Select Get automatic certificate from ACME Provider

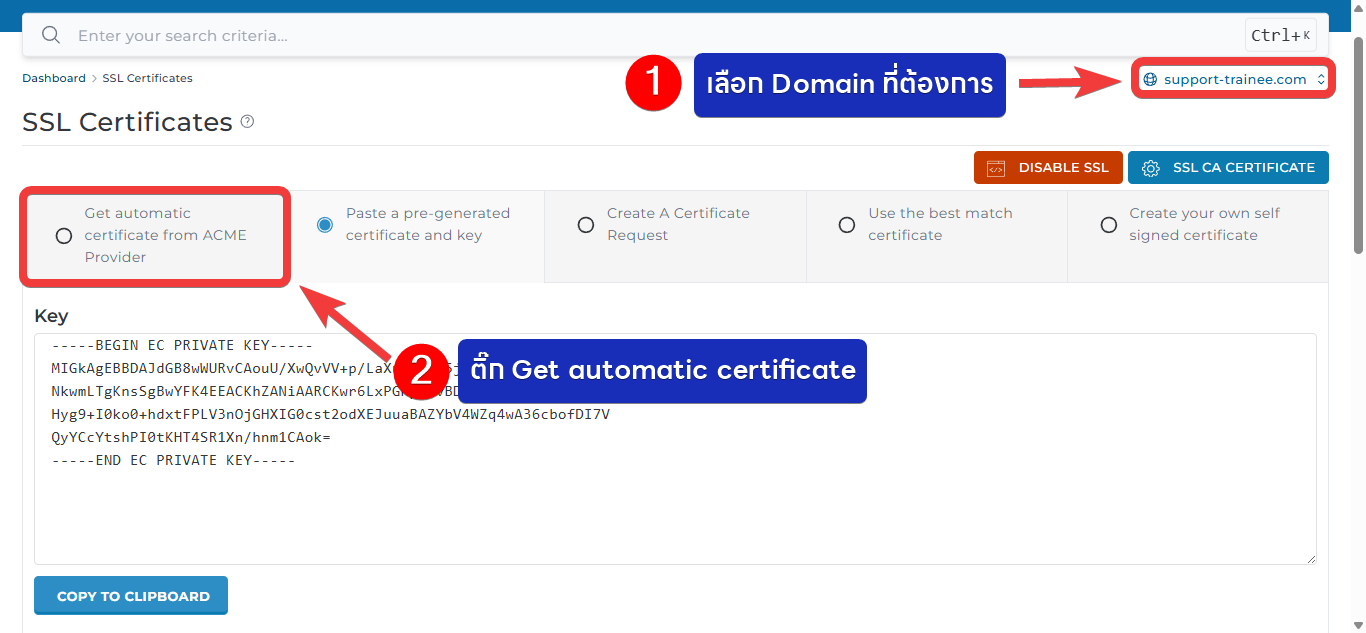pos(64,236)
